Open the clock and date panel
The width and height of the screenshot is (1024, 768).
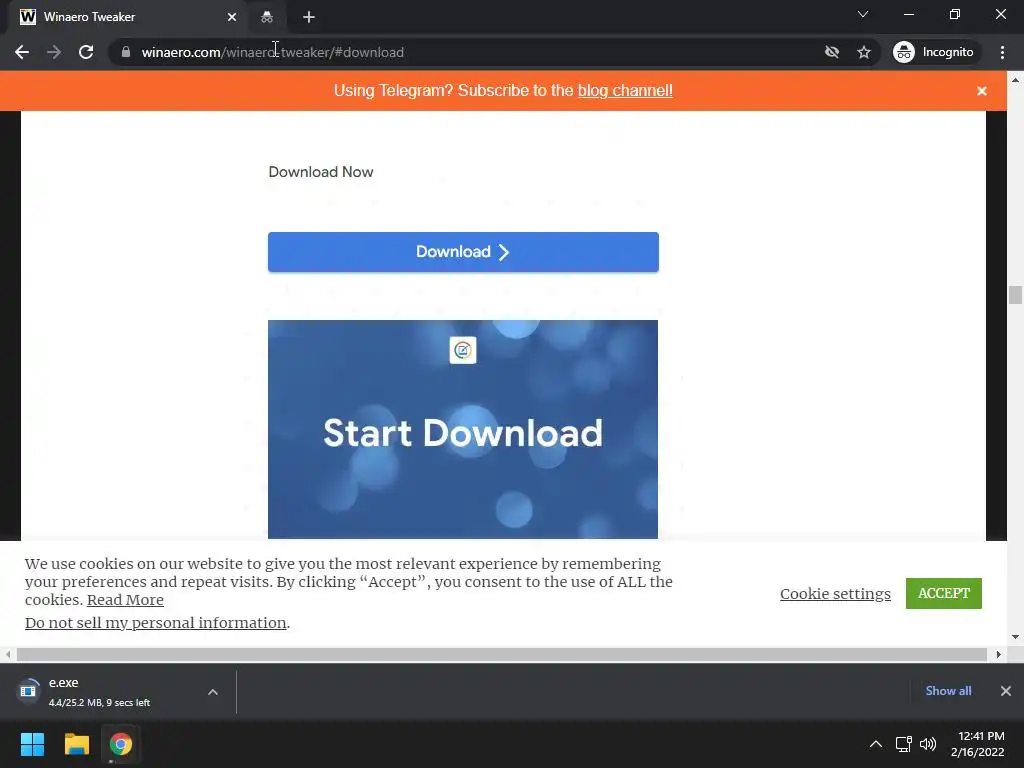(x=977, y=744)
